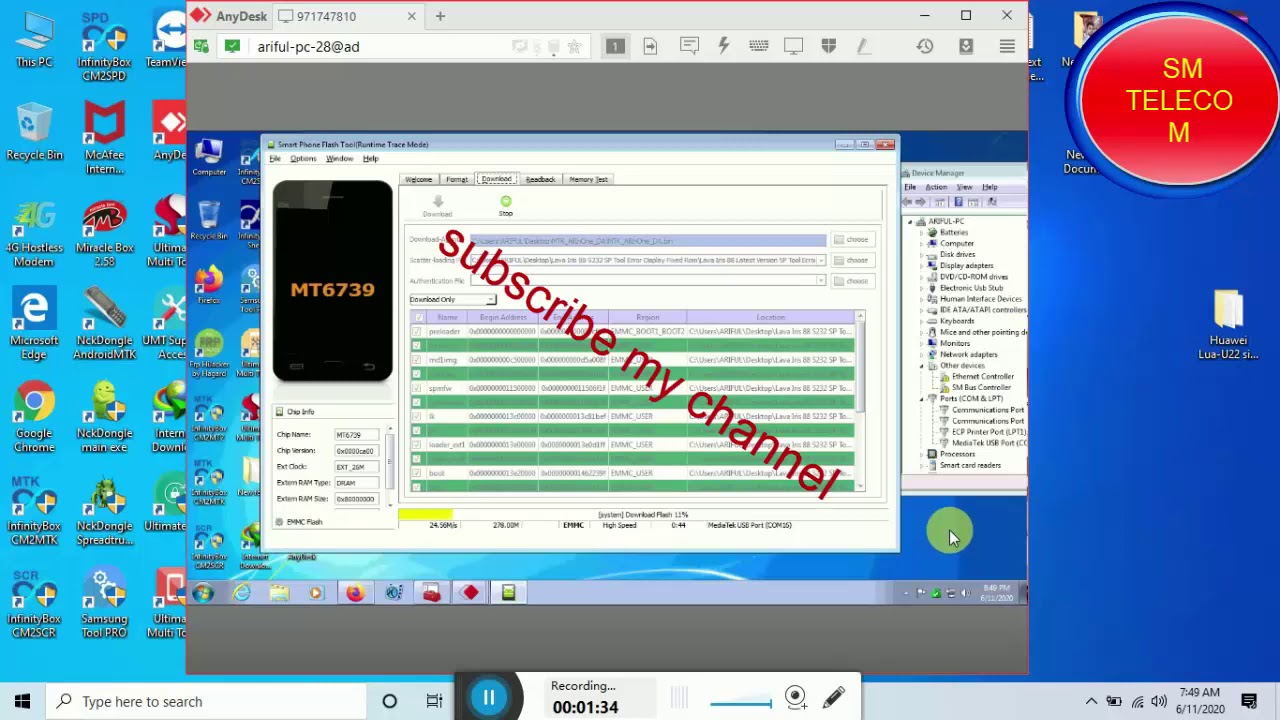Pause the screen recording
The height and width of the screenshot is (720, 1280).
(x=489, y=697)
